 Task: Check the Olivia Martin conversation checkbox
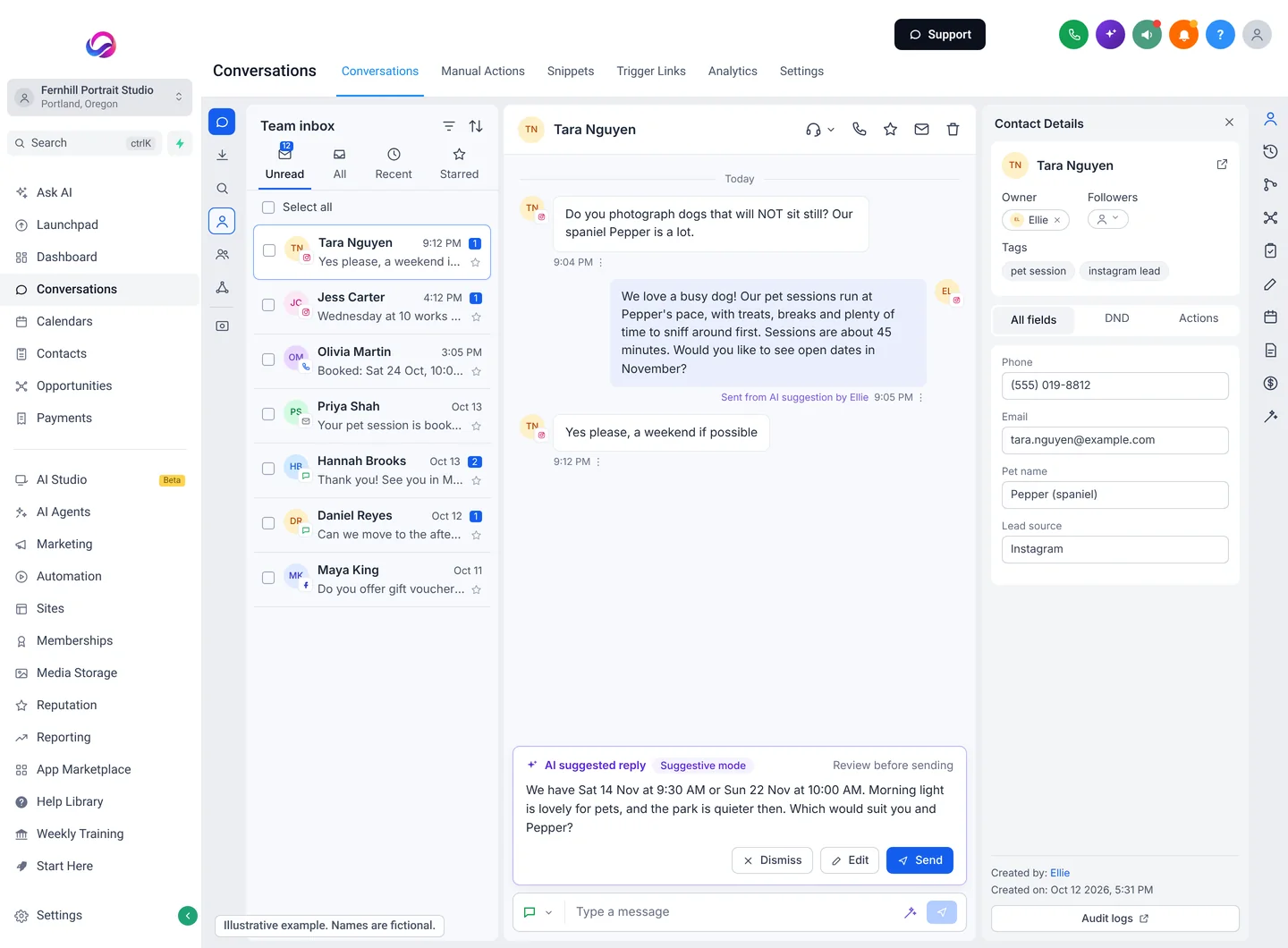click(x=268, y=360)
